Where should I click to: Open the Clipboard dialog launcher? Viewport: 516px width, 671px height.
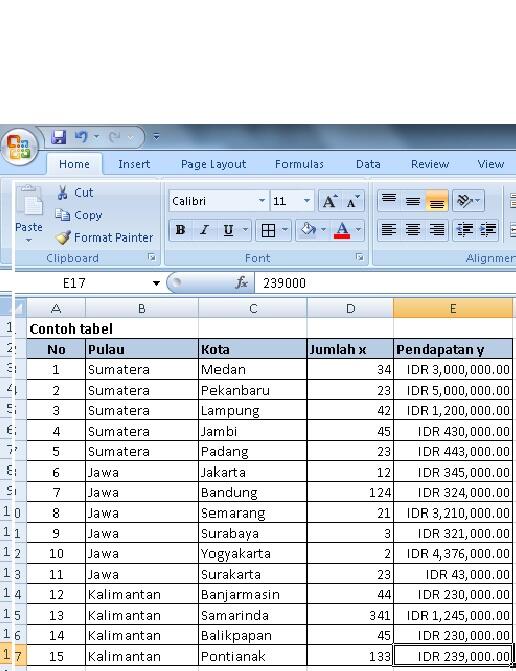click(x=151, y=257)
